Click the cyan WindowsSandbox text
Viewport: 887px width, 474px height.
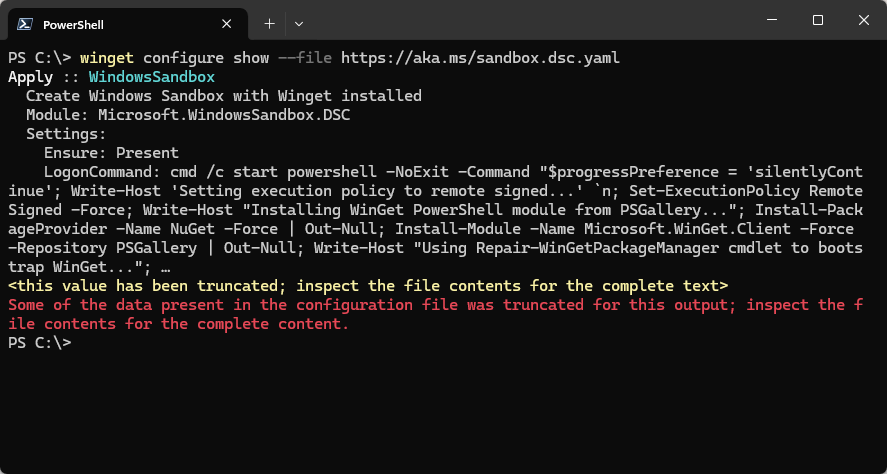[152, 77]
